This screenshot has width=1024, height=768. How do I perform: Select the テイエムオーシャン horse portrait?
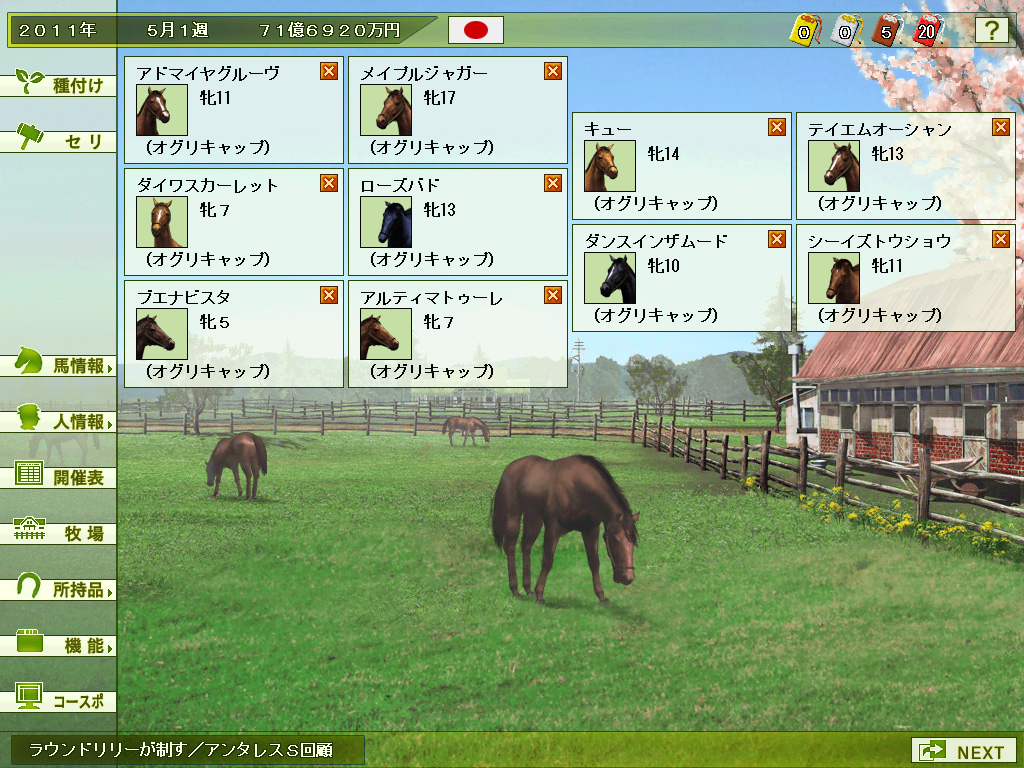[834, 167]
